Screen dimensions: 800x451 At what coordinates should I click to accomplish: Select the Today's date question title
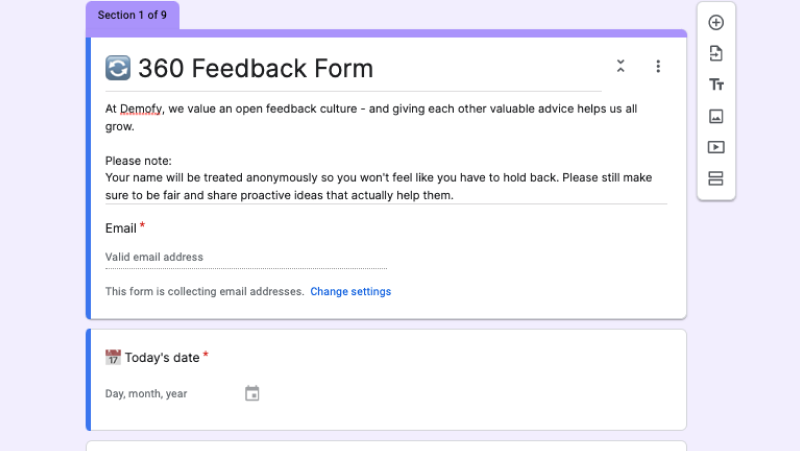161,357
